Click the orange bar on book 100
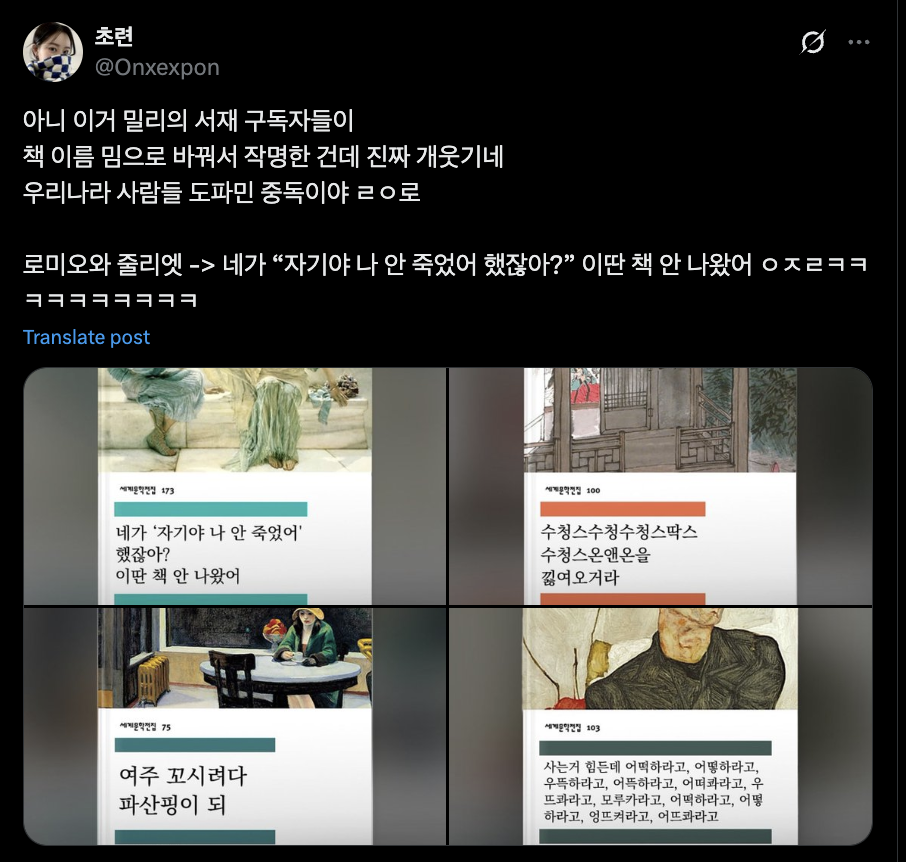This screenshot has height=862, width=906. 622,509
